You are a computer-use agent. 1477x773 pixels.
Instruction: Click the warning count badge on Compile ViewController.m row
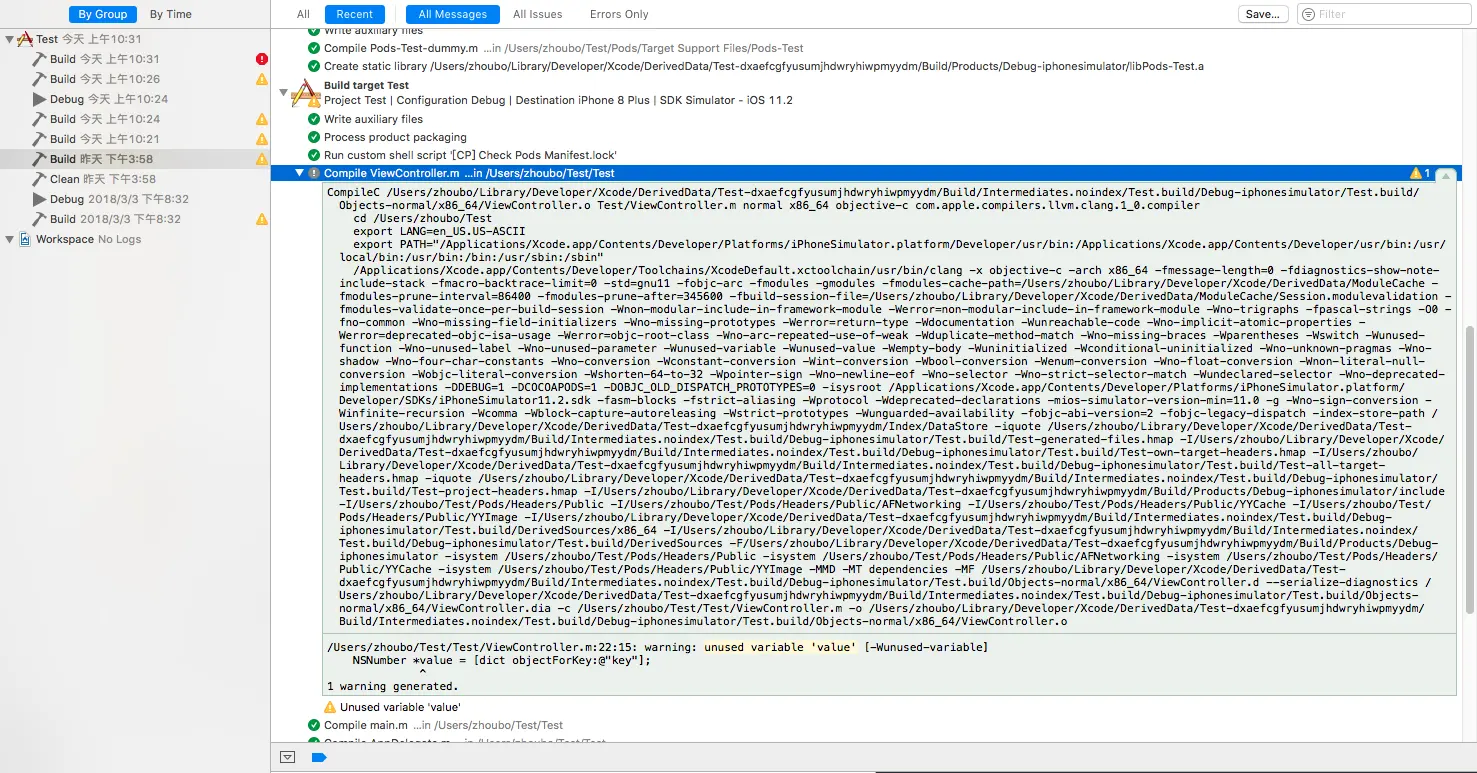(x=1420, y=172)
